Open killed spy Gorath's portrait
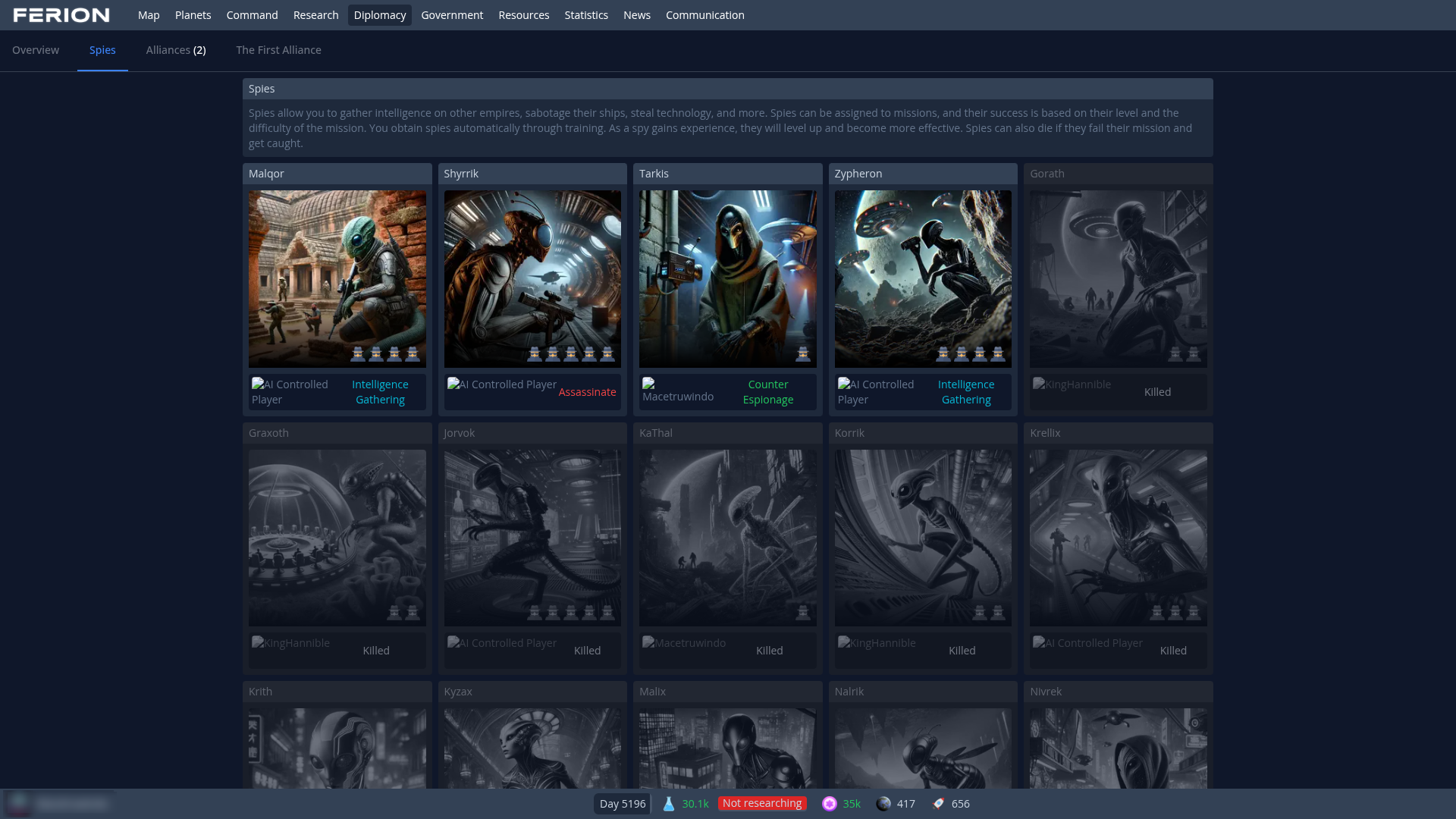Screen dimensions: 1456x819 pos(1119,279)
